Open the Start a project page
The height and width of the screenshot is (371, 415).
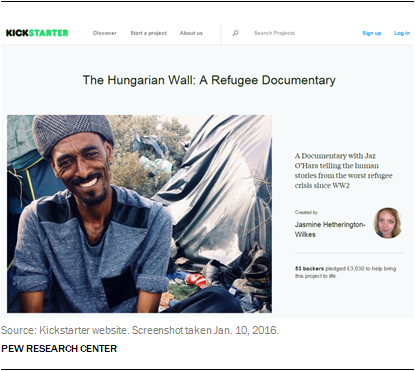148,33
